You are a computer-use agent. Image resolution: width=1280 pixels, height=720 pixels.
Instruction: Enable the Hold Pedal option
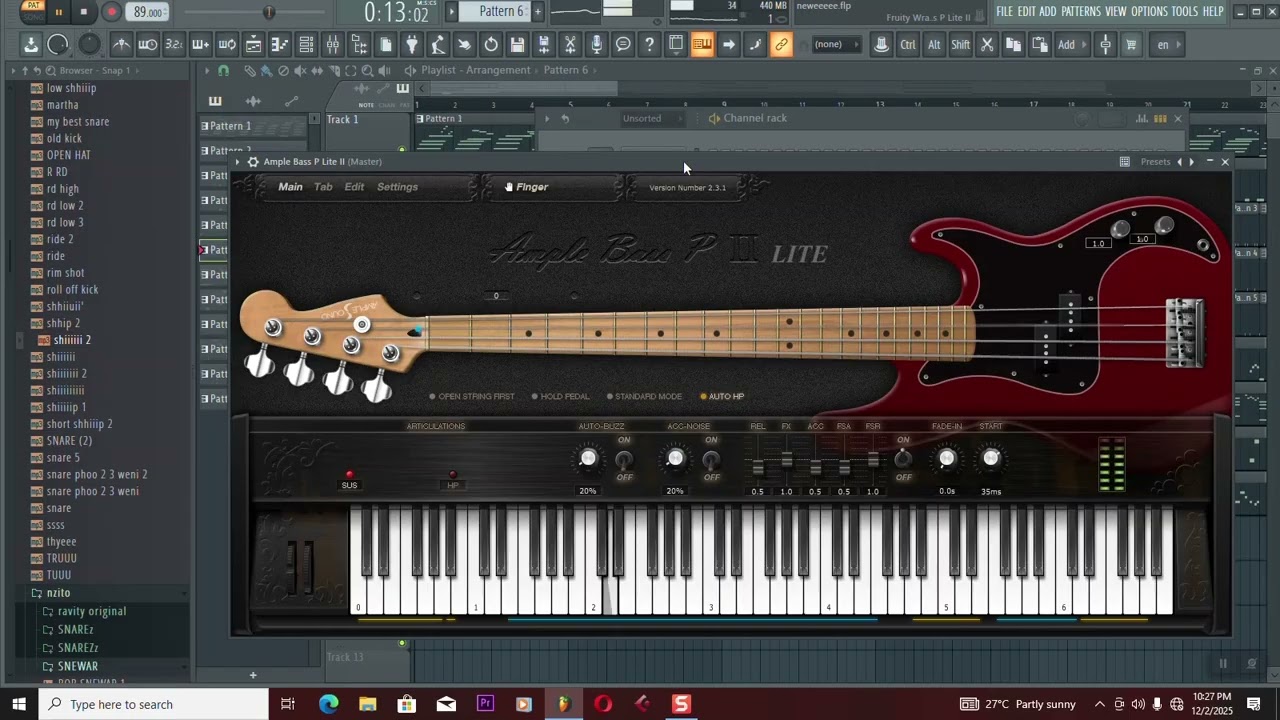coord(561,397)
